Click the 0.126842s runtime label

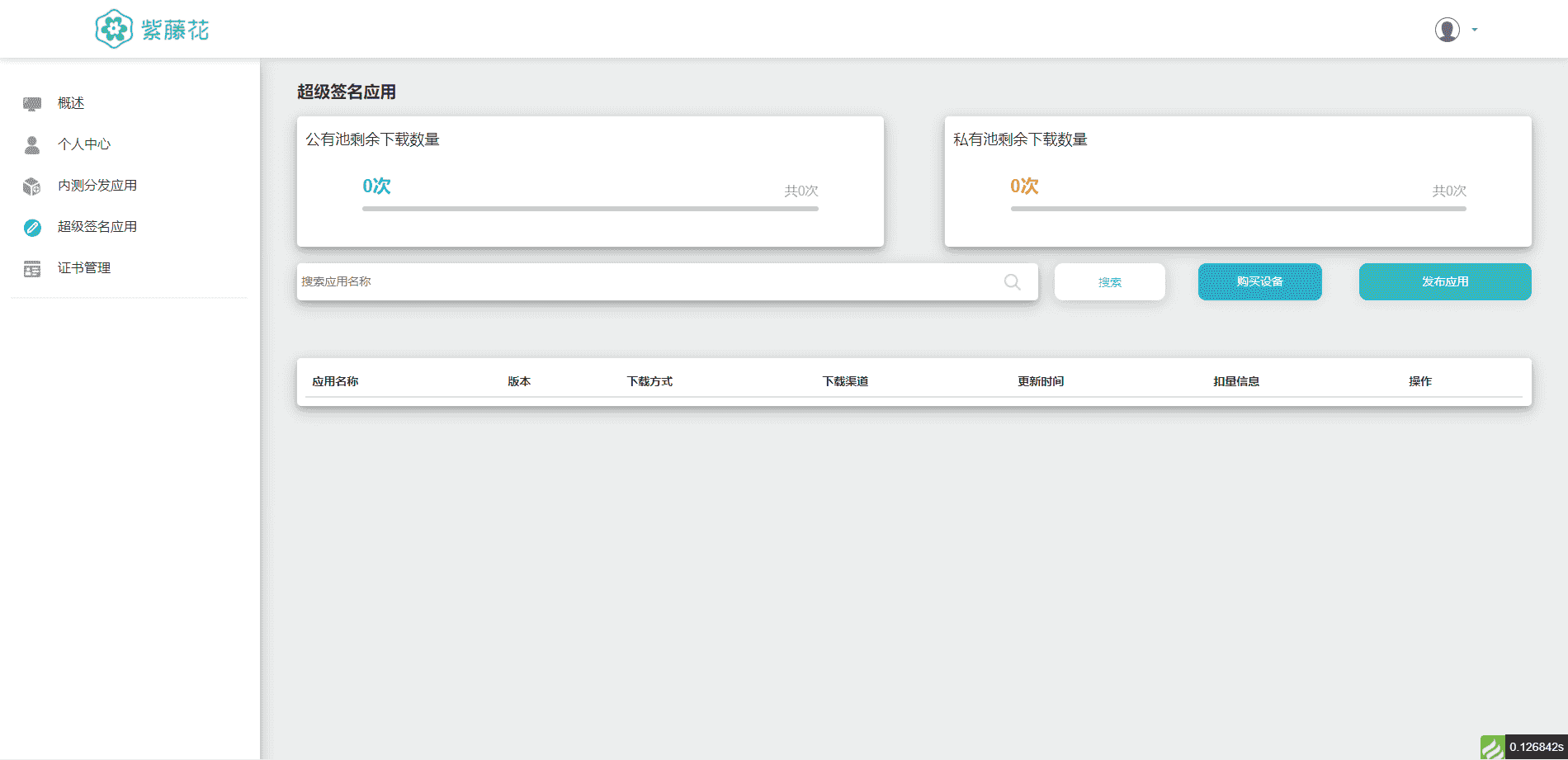pyautogui.click(x=1536, y=748)
